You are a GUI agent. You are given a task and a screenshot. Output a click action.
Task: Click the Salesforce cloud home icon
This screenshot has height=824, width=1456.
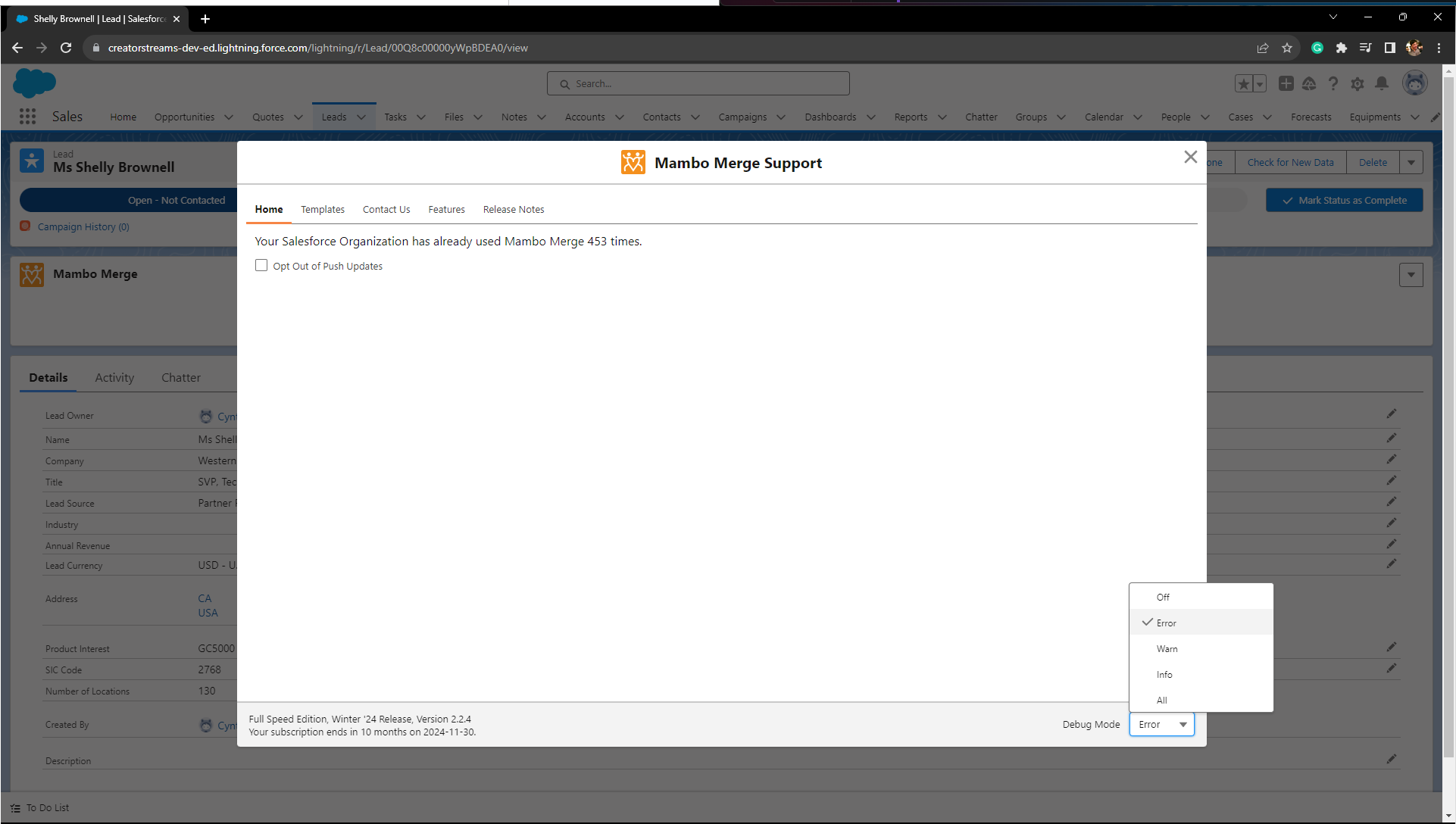point(34,84)
